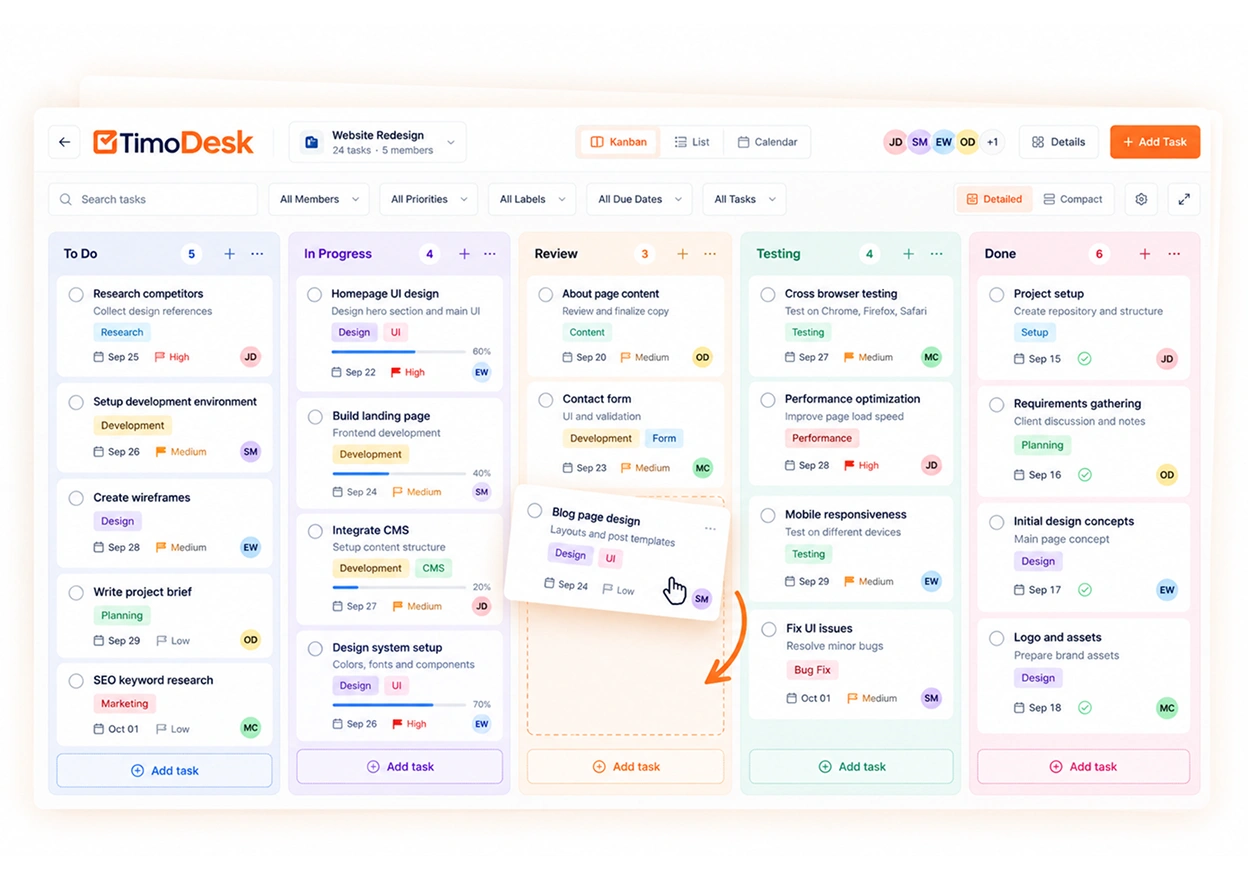Click Add task under Review column
This screenshot has width=1248, height=880.
click(626, 767)
